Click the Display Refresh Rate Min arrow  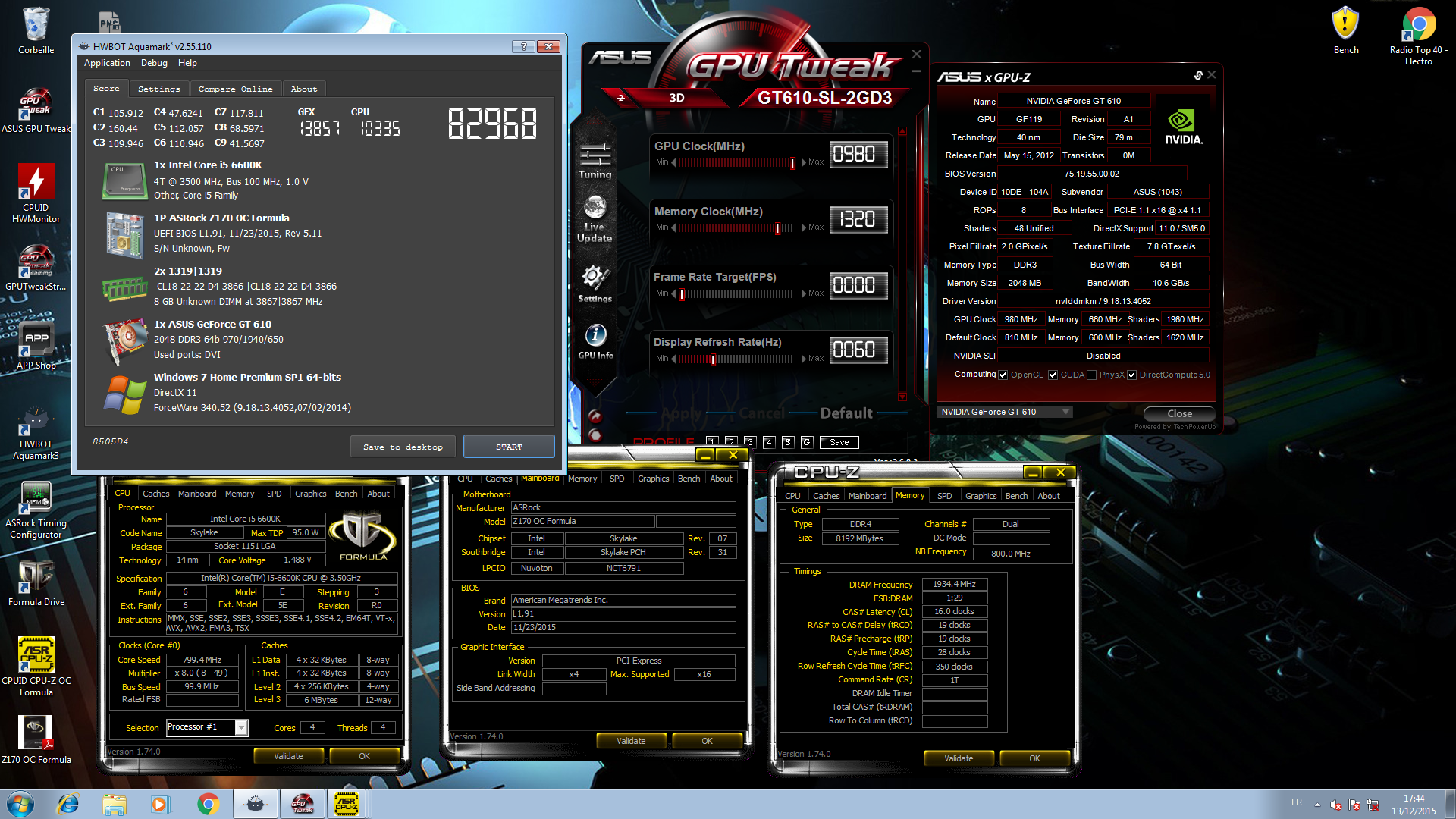point(673,359)
